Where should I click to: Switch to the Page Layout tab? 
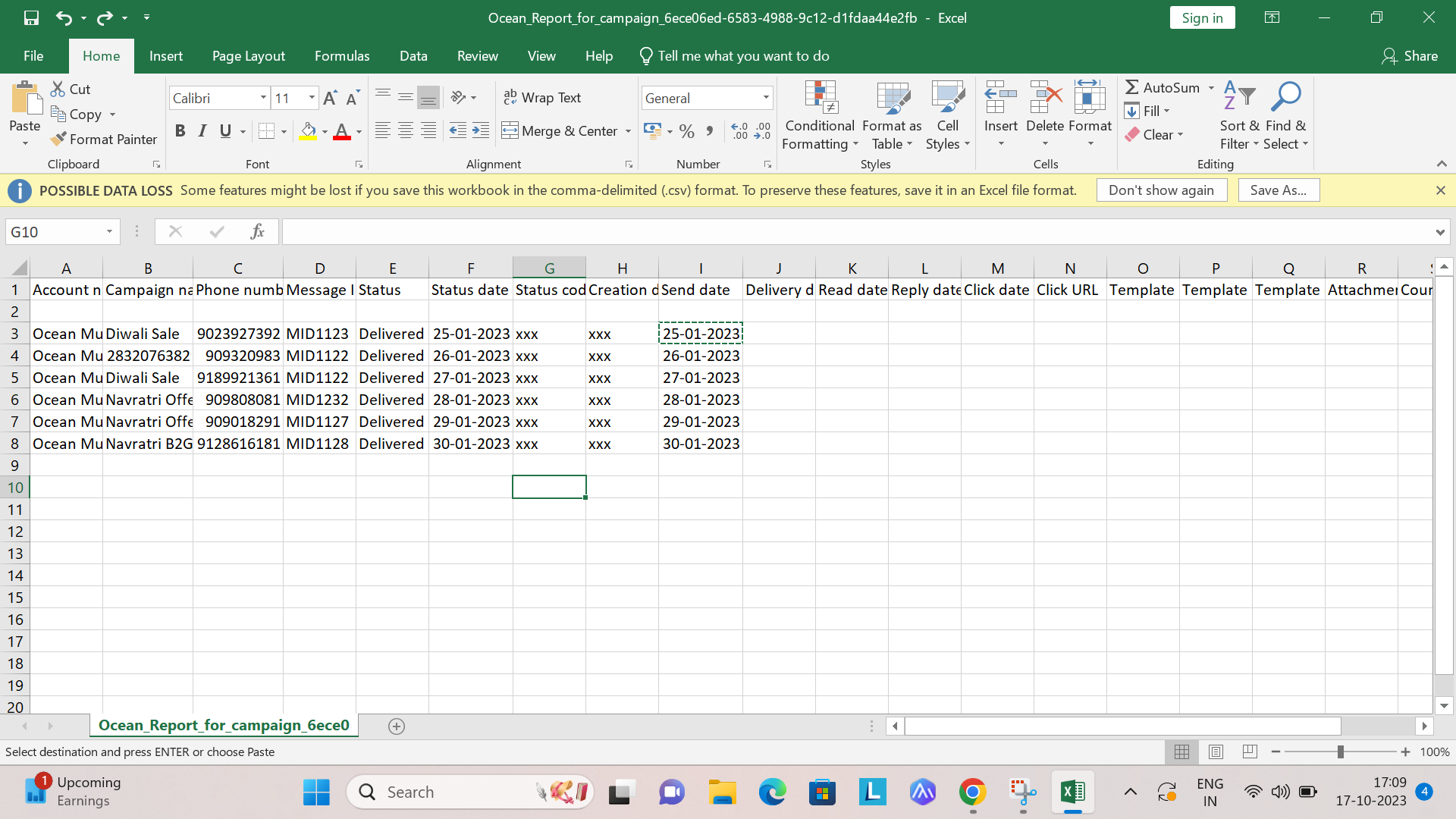(249, 56)
